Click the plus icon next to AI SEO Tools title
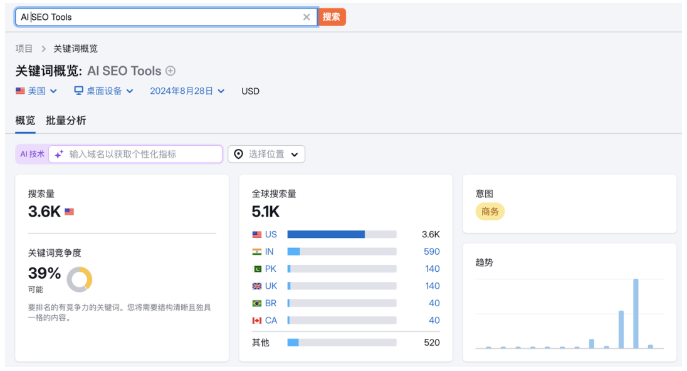This screenshot has width=687, height=371. point(170,71)
